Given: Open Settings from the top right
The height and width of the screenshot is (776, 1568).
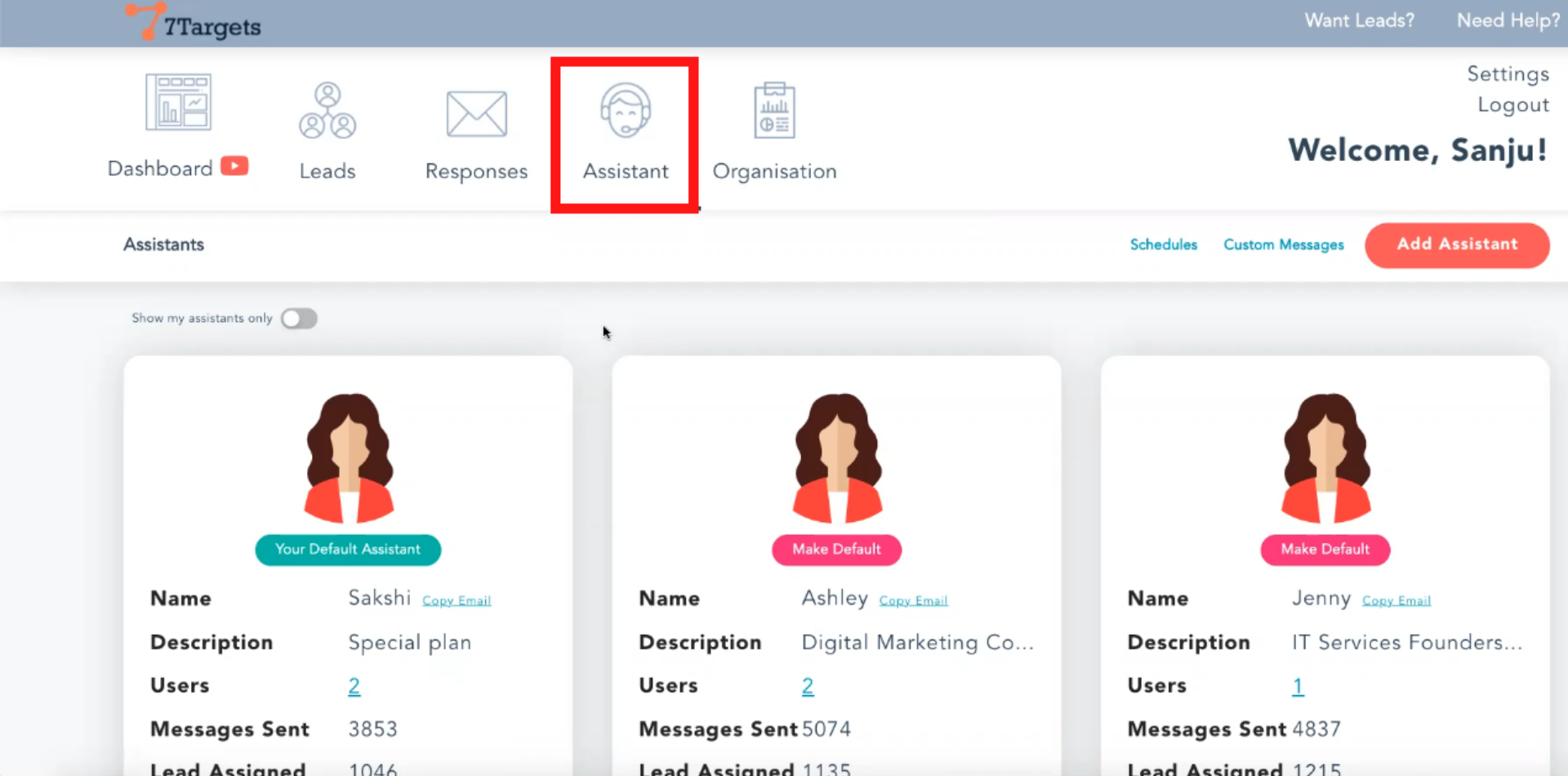Looking at the screenshot, I should [1508, 74].
